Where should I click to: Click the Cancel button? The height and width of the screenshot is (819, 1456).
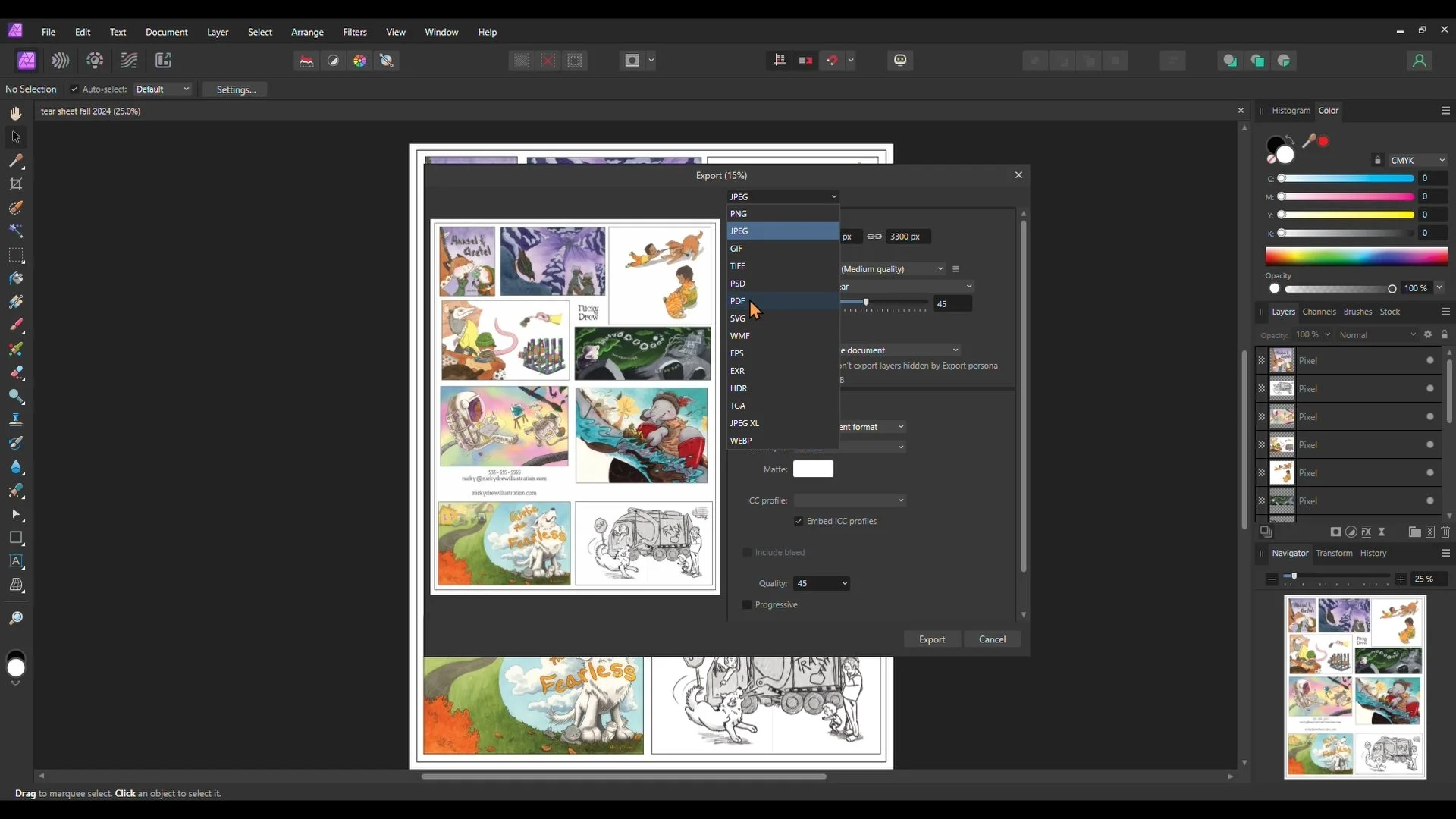[992, 639]
